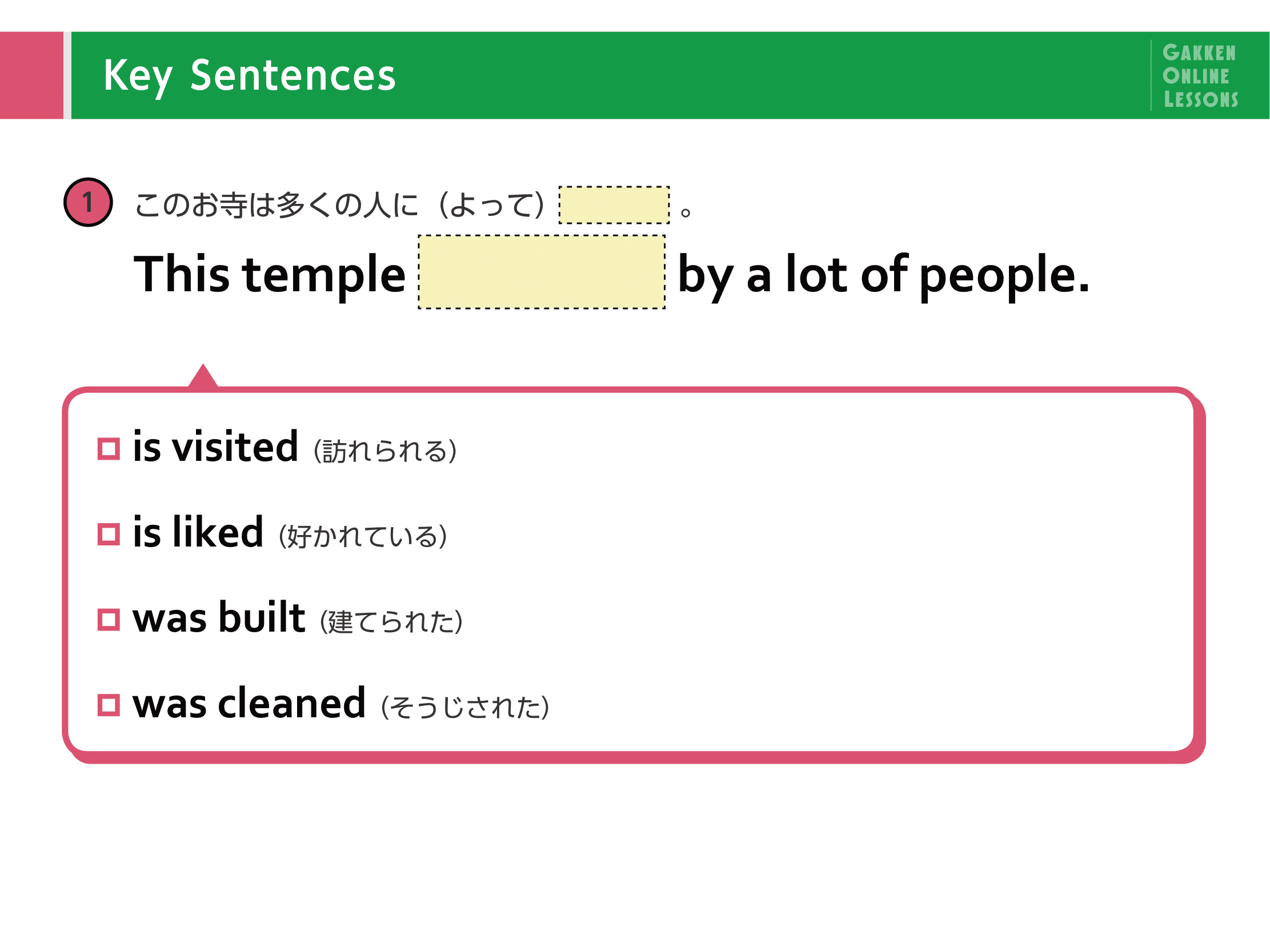Select the "was built" checkbox

coord(109,620)
